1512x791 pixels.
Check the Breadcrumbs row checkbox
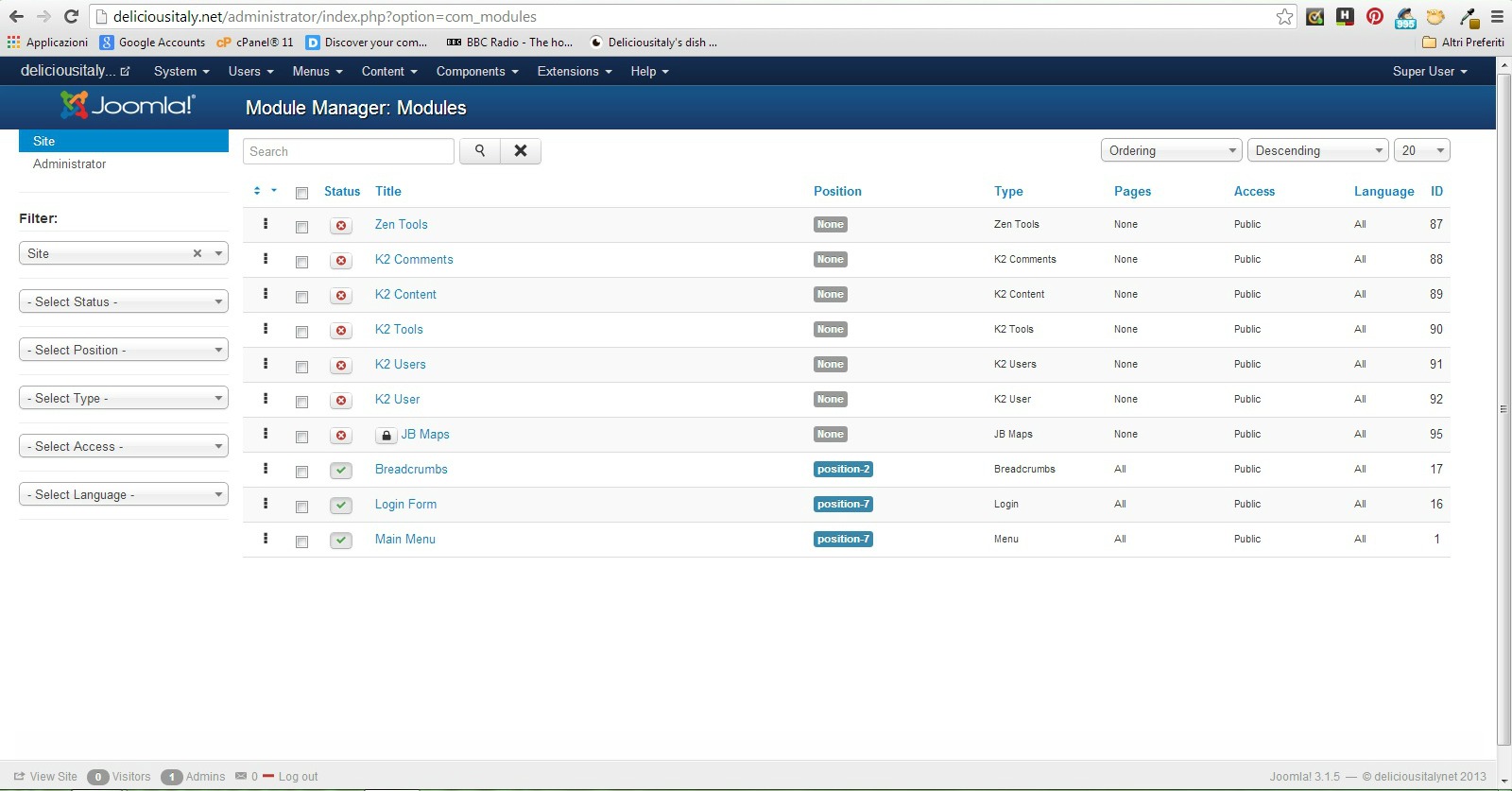click(x=302, y=472)
